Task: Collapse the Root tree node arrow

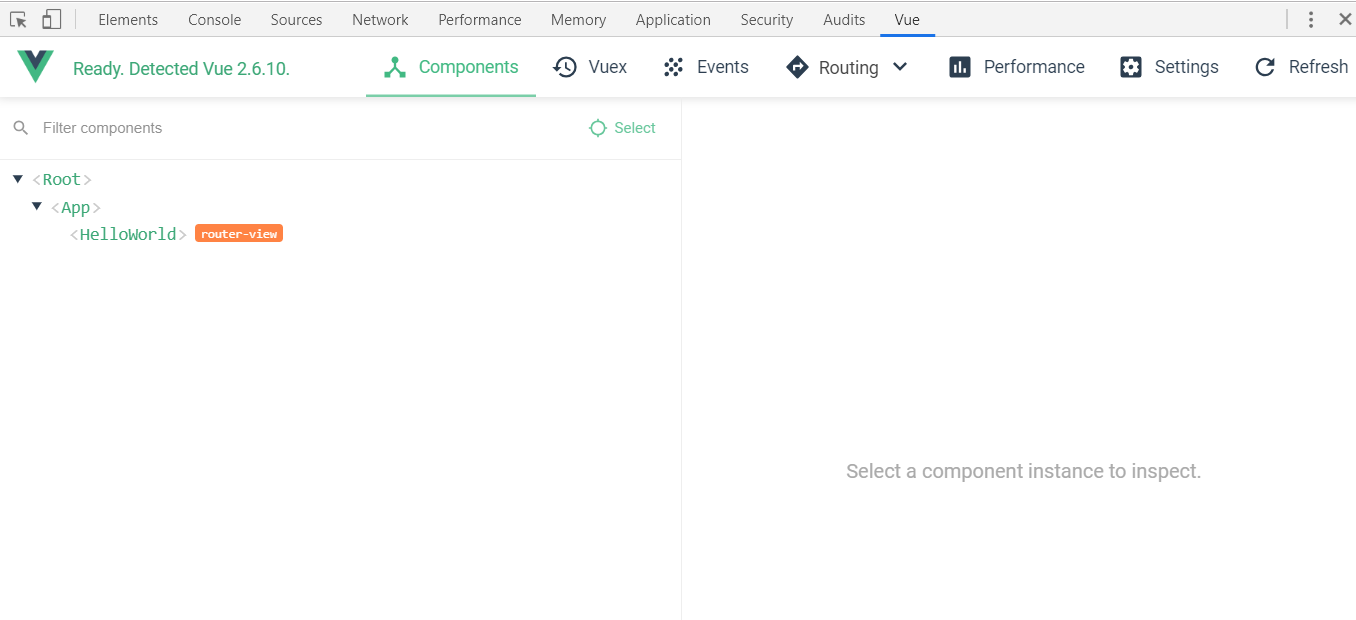Action: [x=18, y=179]
